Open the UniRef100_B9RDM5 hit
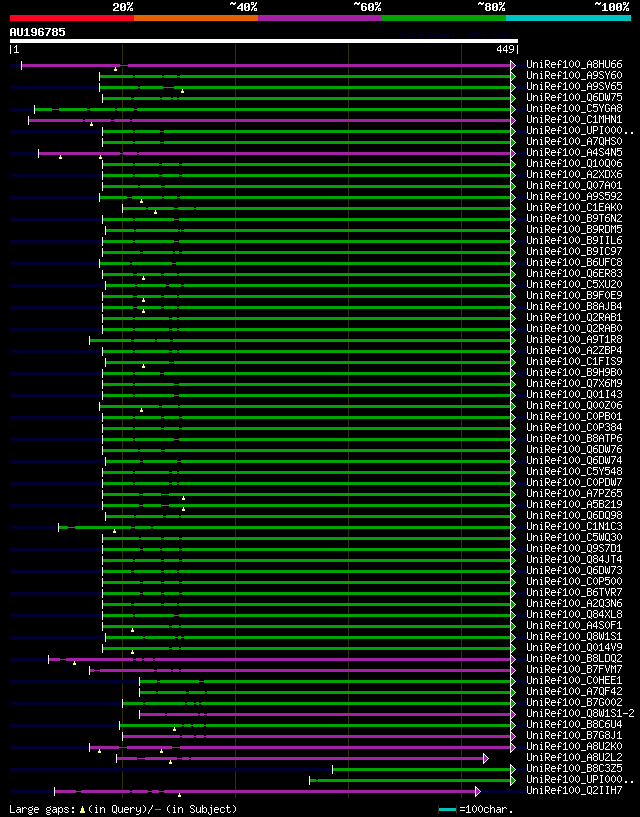The width and height of the screenshot is (640, 817). point(574,229)
